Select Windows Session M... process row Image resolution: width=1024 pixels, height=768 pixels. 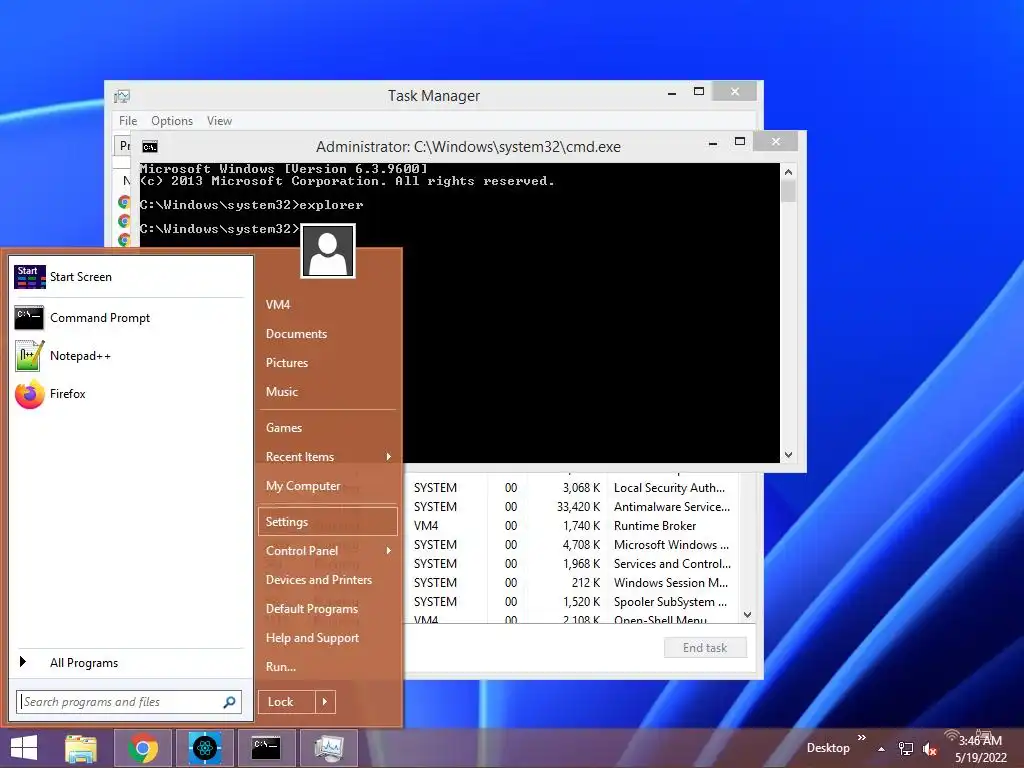coord(572,583)
